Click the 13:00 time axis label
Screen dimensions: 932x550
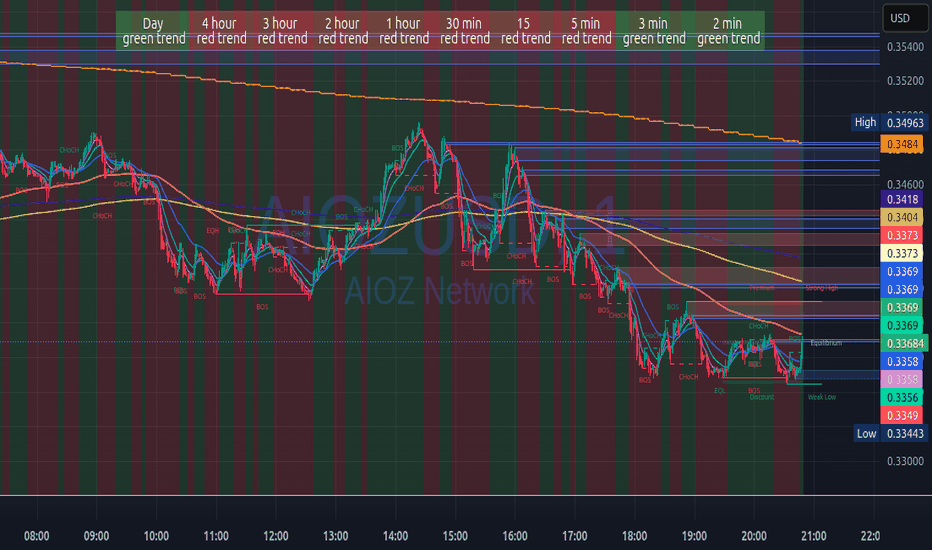pos(335,536)
